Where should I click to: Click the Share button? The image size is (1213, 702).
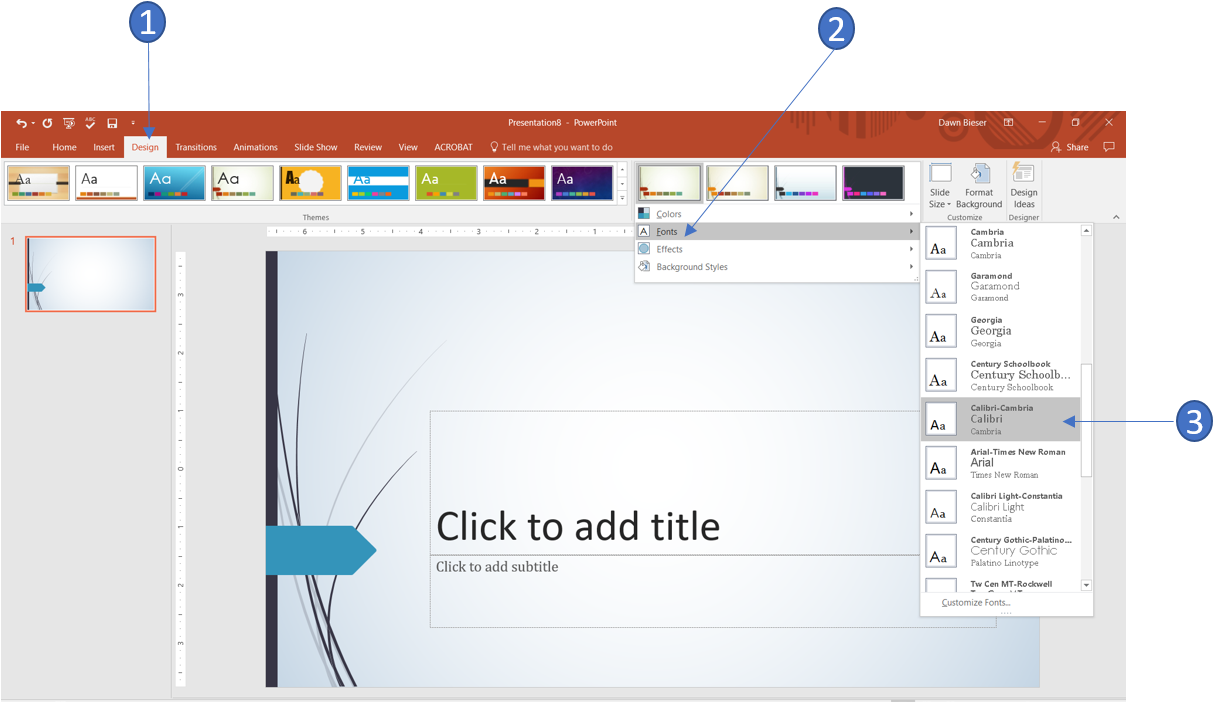click(x=1069, y=147)
